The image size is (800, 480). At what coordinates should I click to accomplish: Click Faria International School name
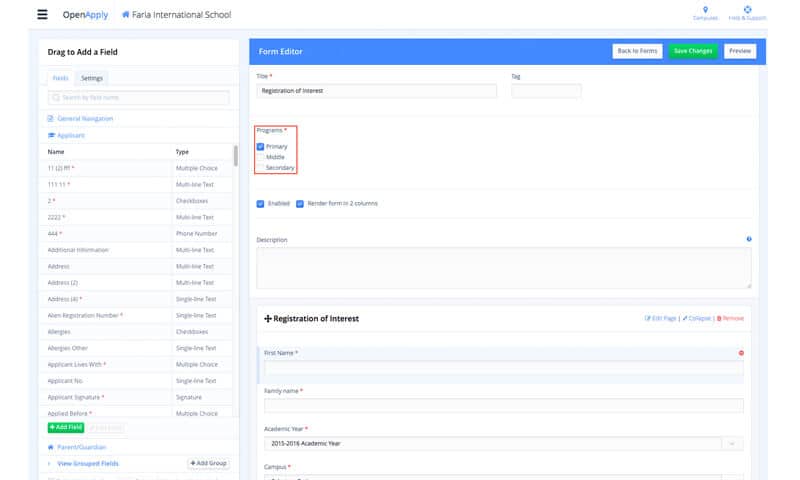(x=181, y=15)
